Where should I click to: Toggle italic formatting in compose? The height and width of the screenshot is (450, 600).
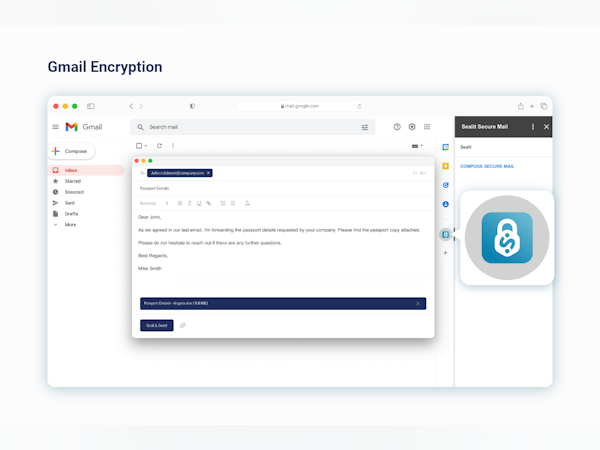(x=189, y=203)
